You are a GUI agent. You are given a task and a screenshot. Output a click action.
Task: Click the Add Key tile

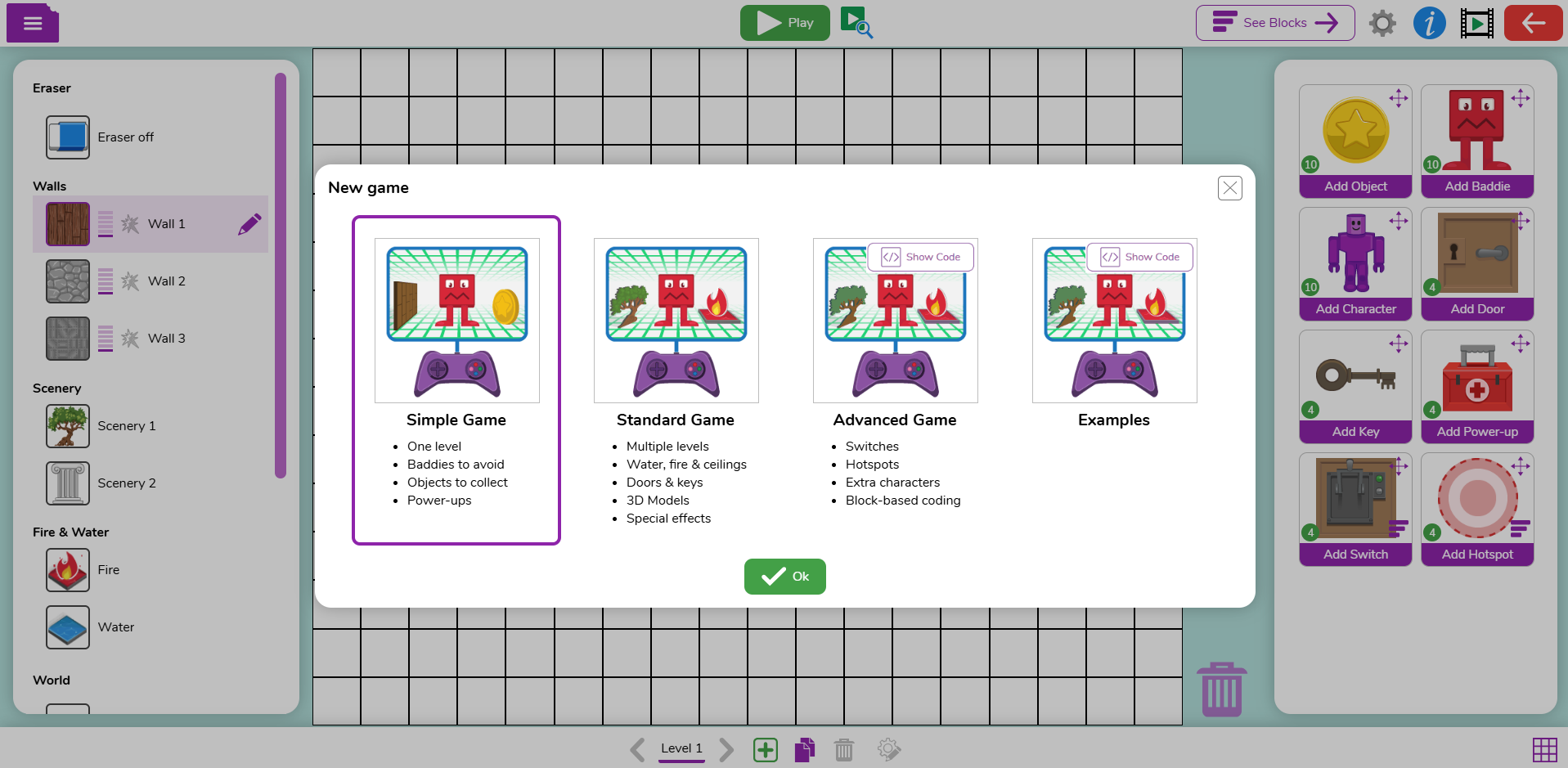(x=1355, y=386)
